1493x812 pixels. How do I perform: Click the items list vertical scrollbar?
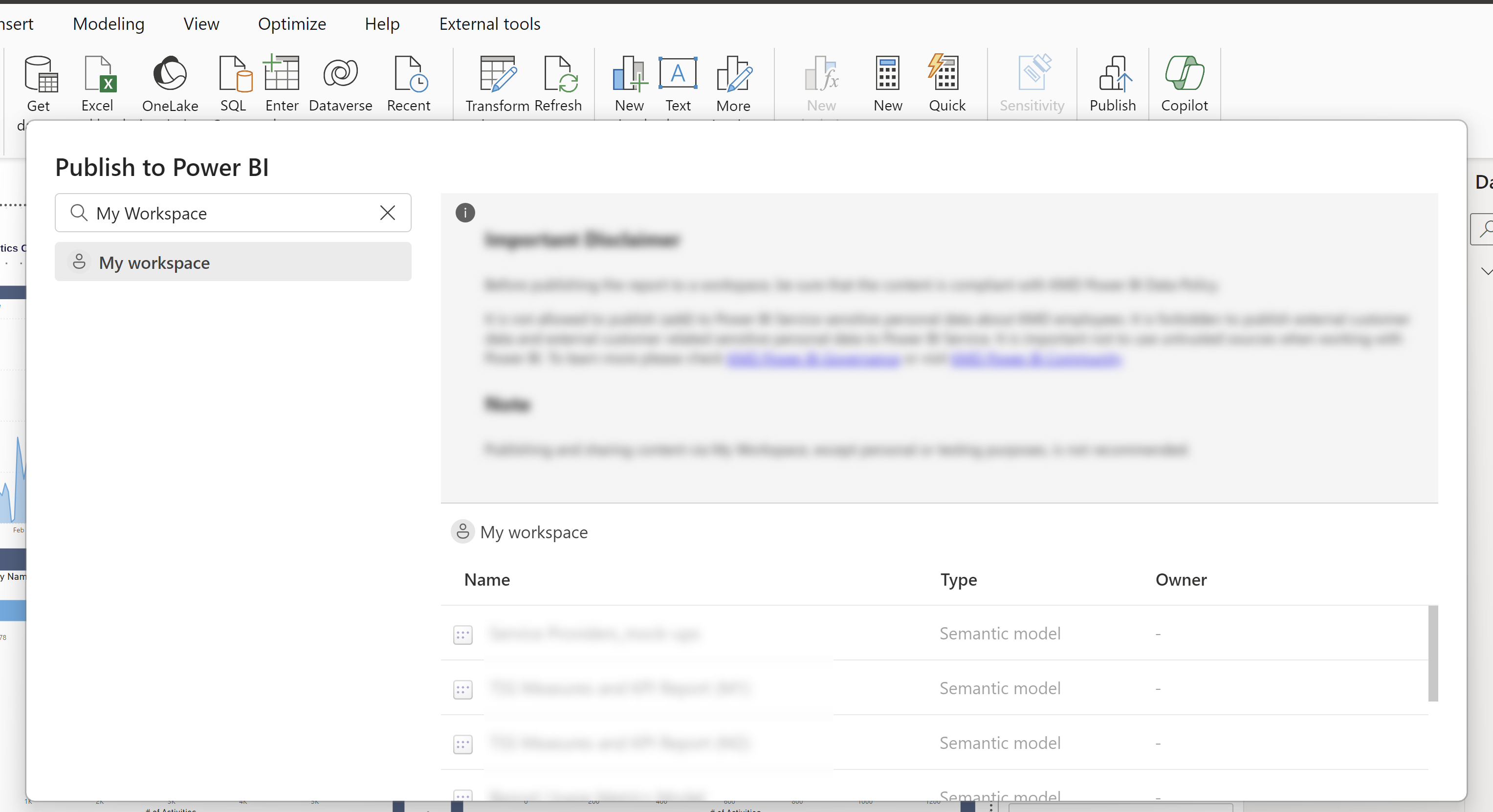tap(1433, 653)
